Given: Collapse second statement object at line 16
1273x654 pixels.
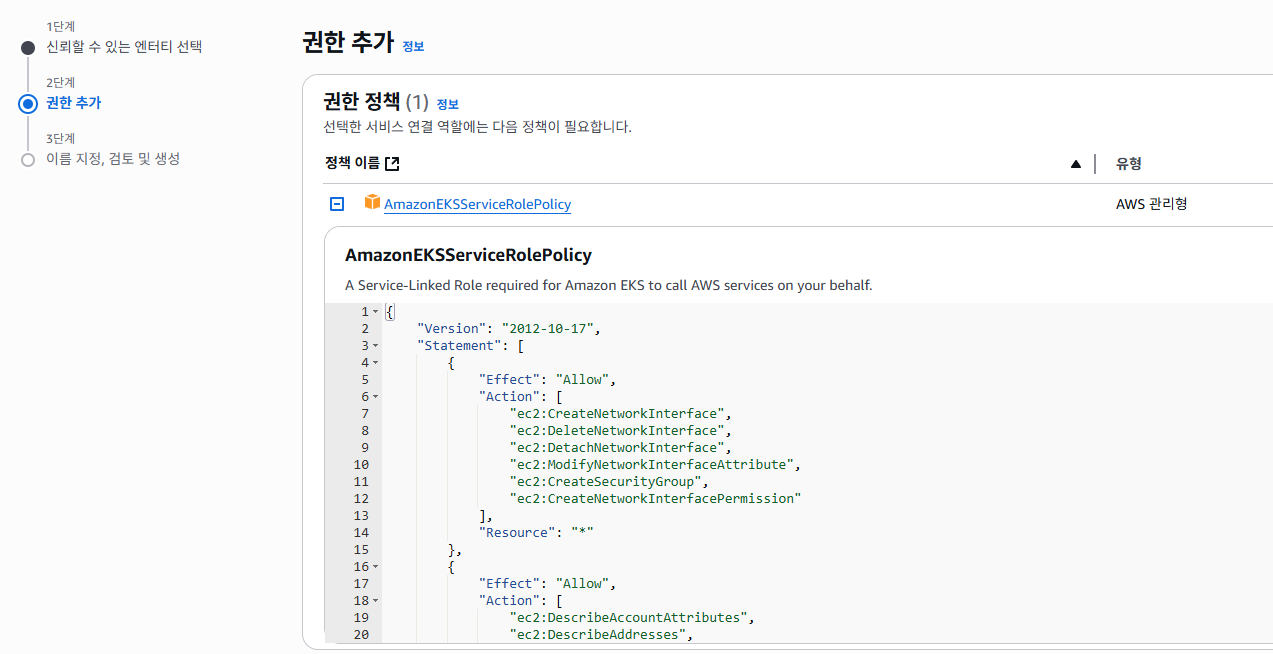Looking at the screenshot, I should pyautogui.click(x=375, y=567).
